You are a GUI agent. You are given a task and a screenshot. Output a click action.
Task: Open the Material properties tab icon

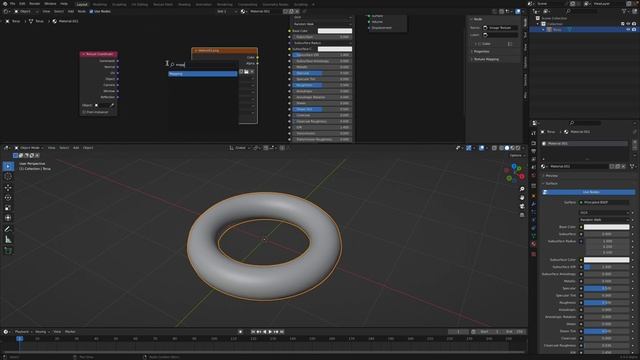(533, 244)
